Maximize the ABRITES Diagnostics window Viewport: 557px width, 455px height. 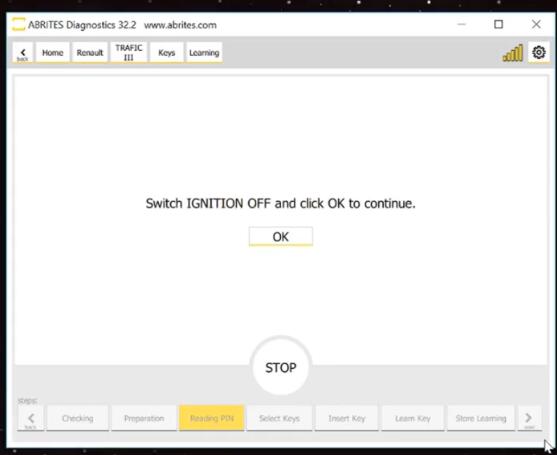499,24
